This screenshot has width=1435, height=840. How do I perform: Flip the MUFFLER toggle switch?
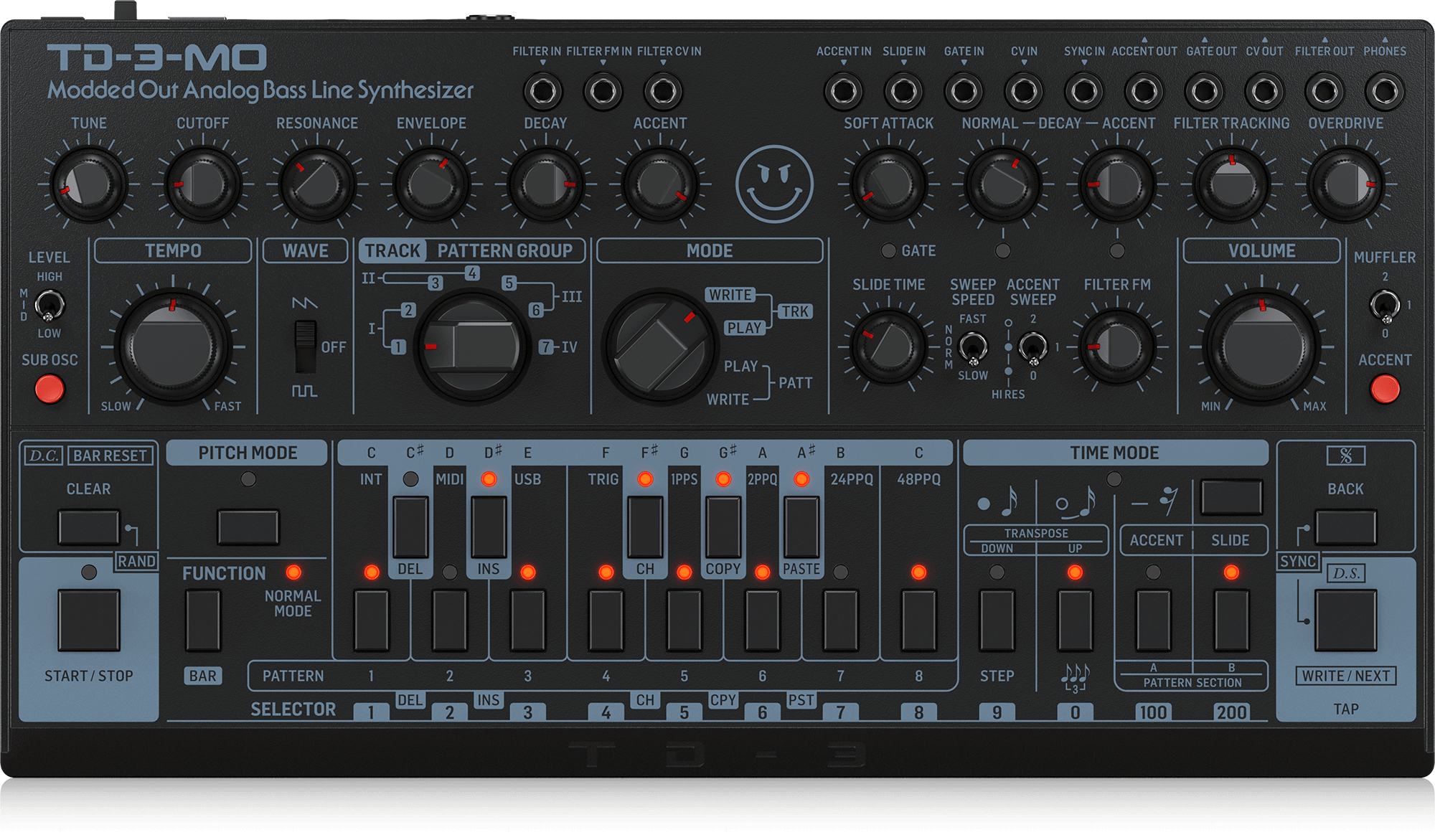coord(1384,306)
